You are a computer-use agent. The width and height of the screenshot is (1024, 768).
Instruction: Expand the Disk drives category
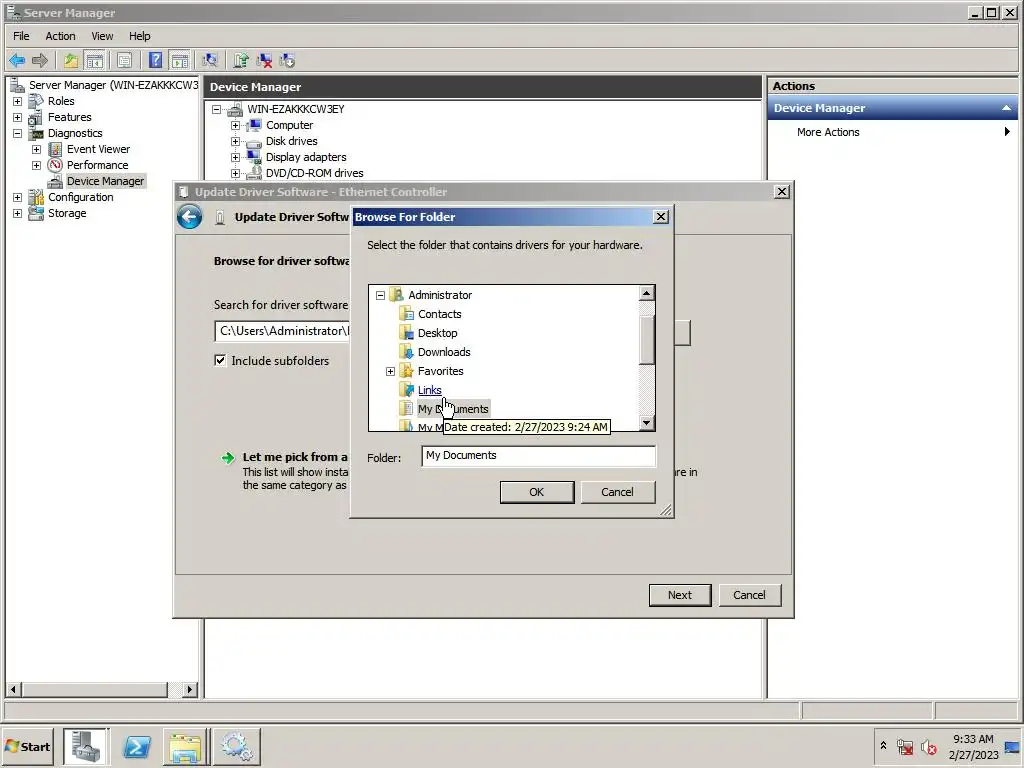[235, 141]
